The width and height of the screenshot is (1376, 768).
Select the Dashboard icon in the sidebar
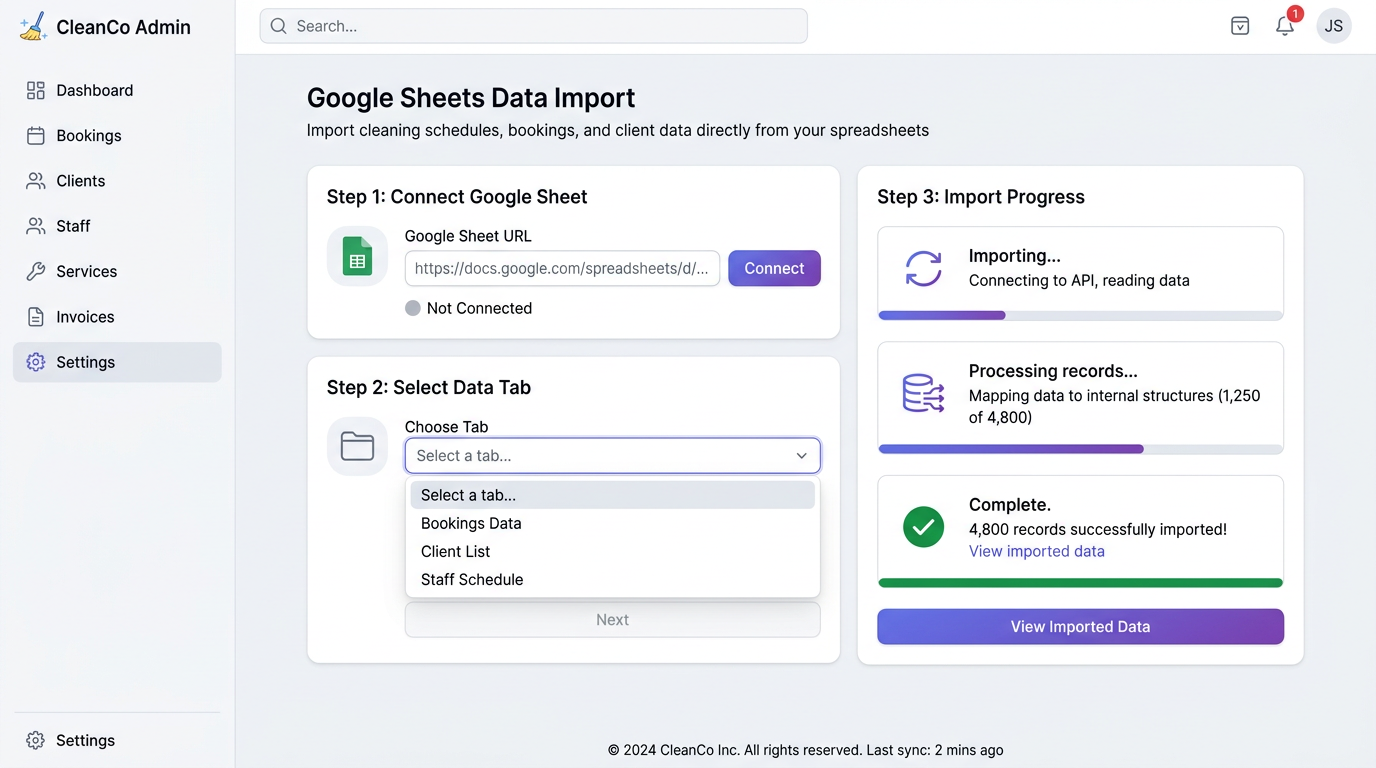tap(36, 90)
